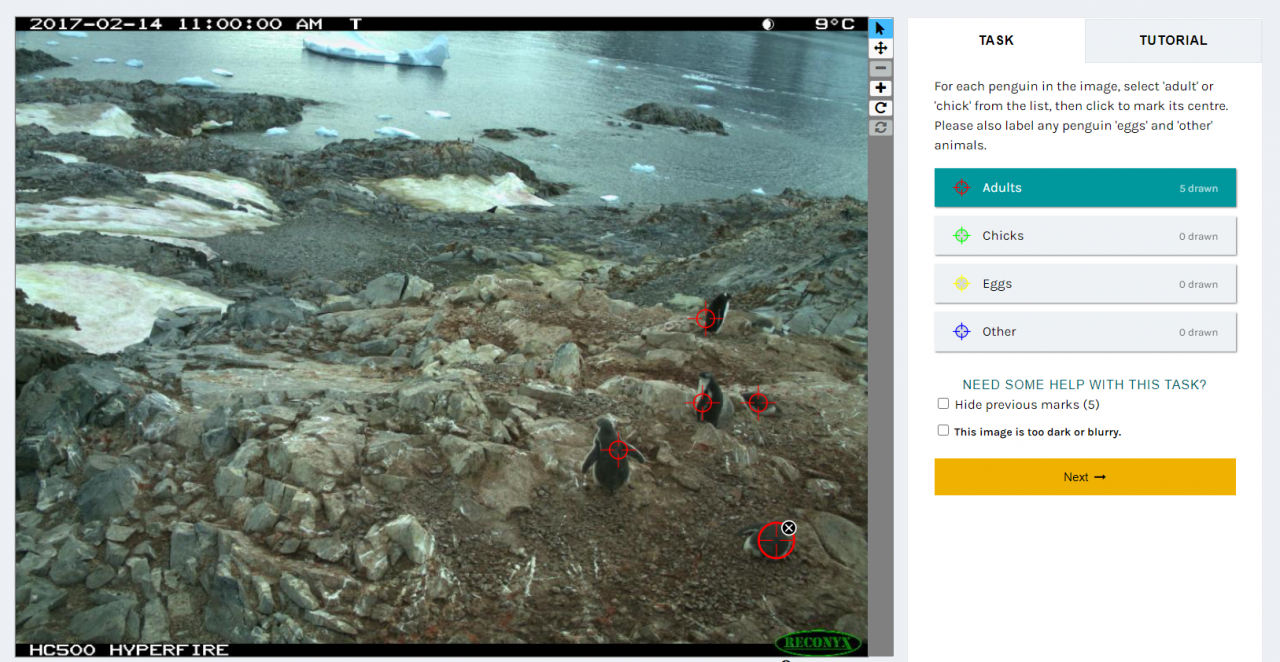The image size is (1280, 662).
Task: Switch to the TASK tab
Action: (x=996, y=40)
